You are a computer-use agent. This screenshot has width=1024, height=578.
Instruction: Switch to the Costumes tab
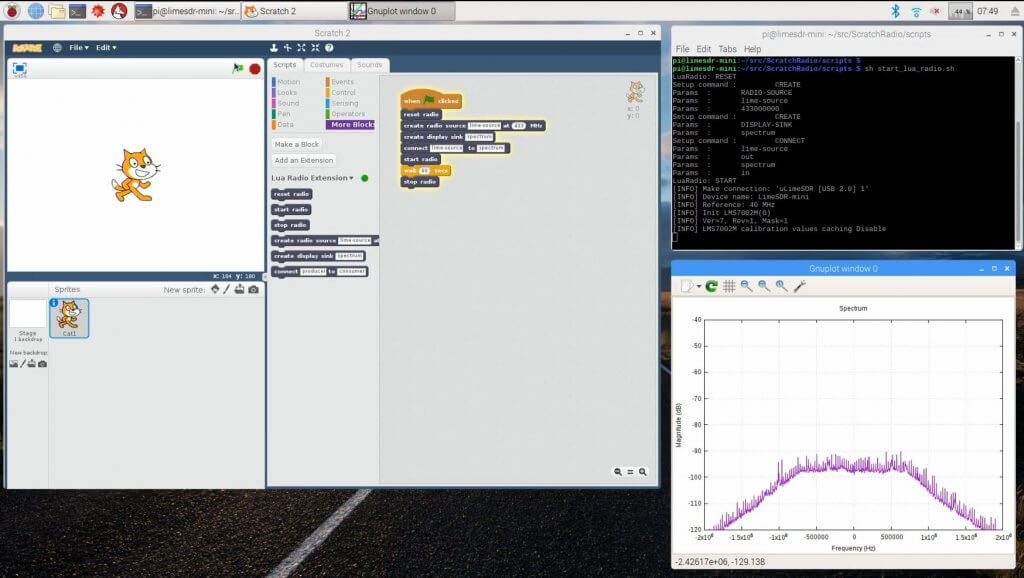point(326,65)
